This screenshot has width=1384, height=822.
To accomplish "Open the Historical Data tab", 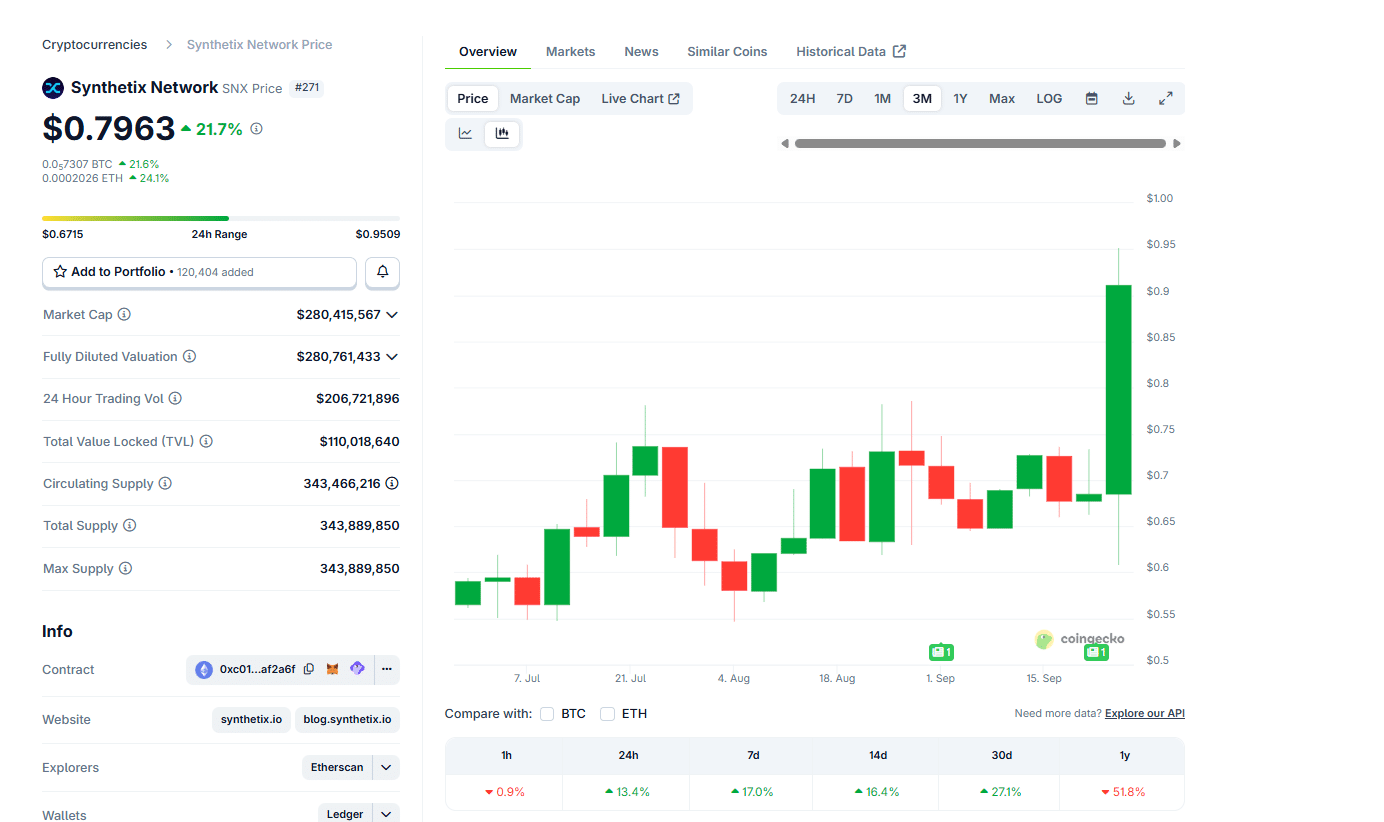I will pyautogui.click(x=851, y=52).
